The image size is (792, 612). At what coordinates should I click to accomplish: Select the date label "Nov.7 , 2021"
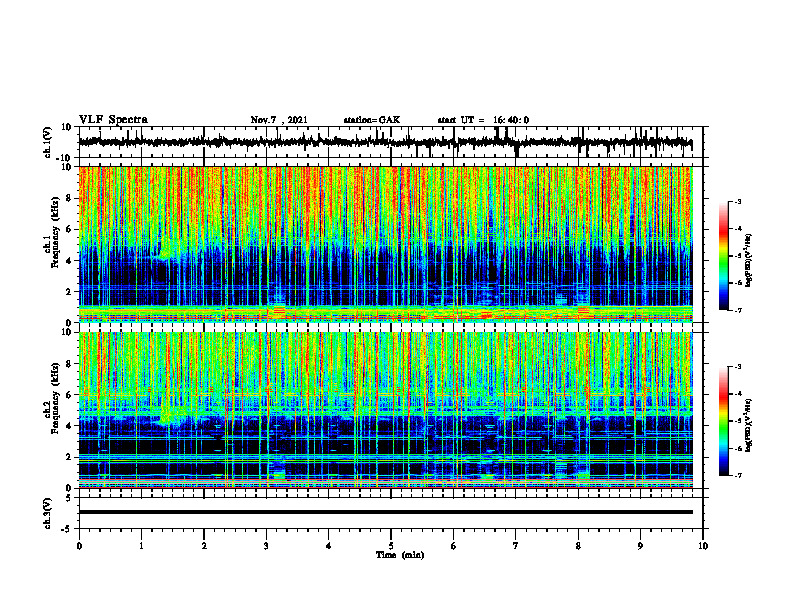click(x=279, y=120)
